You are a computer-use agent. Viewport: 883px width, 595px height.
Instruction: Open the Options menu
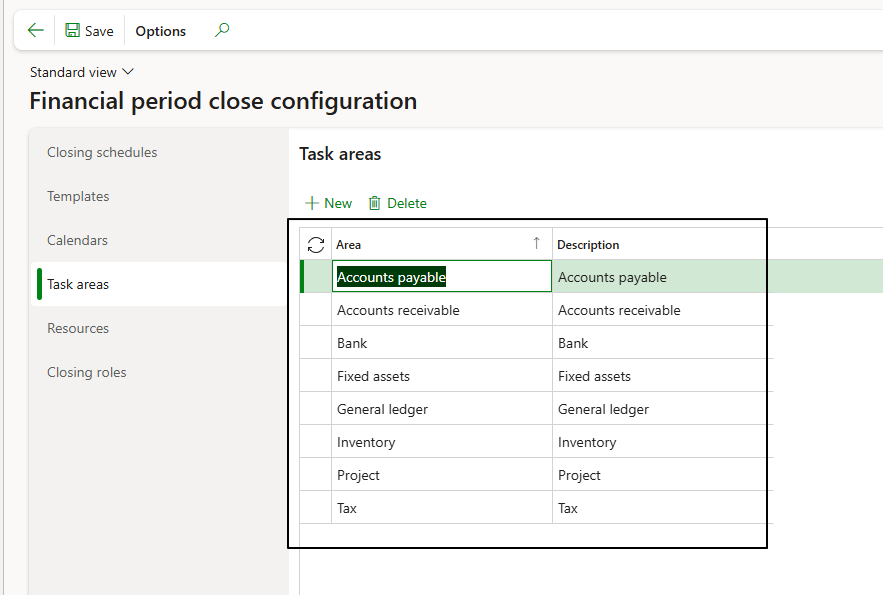[161, 31]
